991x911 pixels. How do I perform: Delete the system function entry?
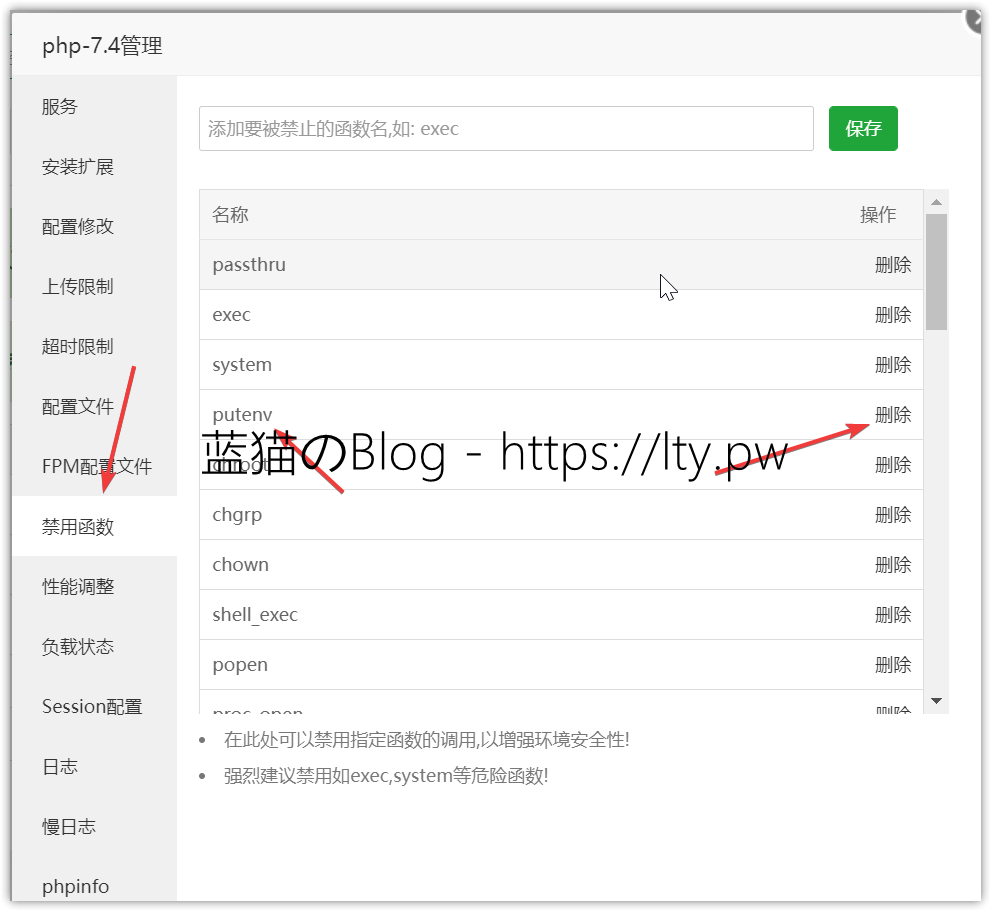click(x=893, y=365)
